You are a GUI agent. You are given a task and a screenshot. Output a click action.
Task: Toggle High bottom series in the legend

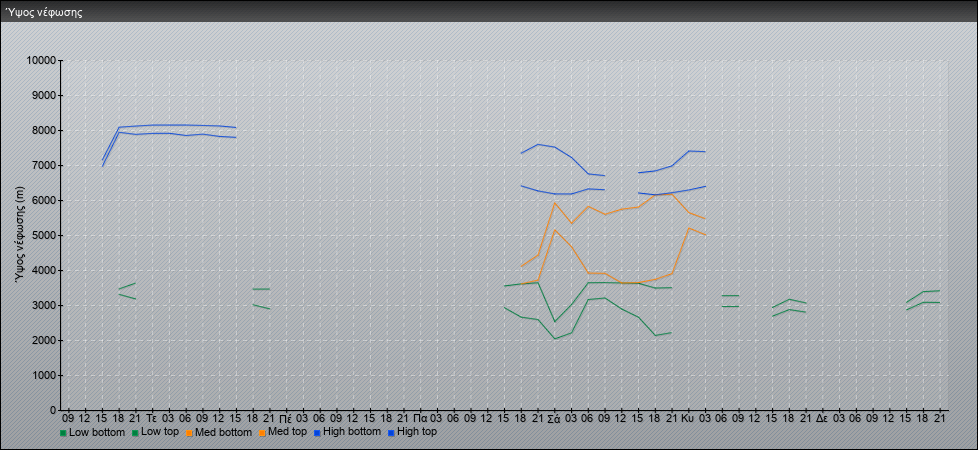347,432
